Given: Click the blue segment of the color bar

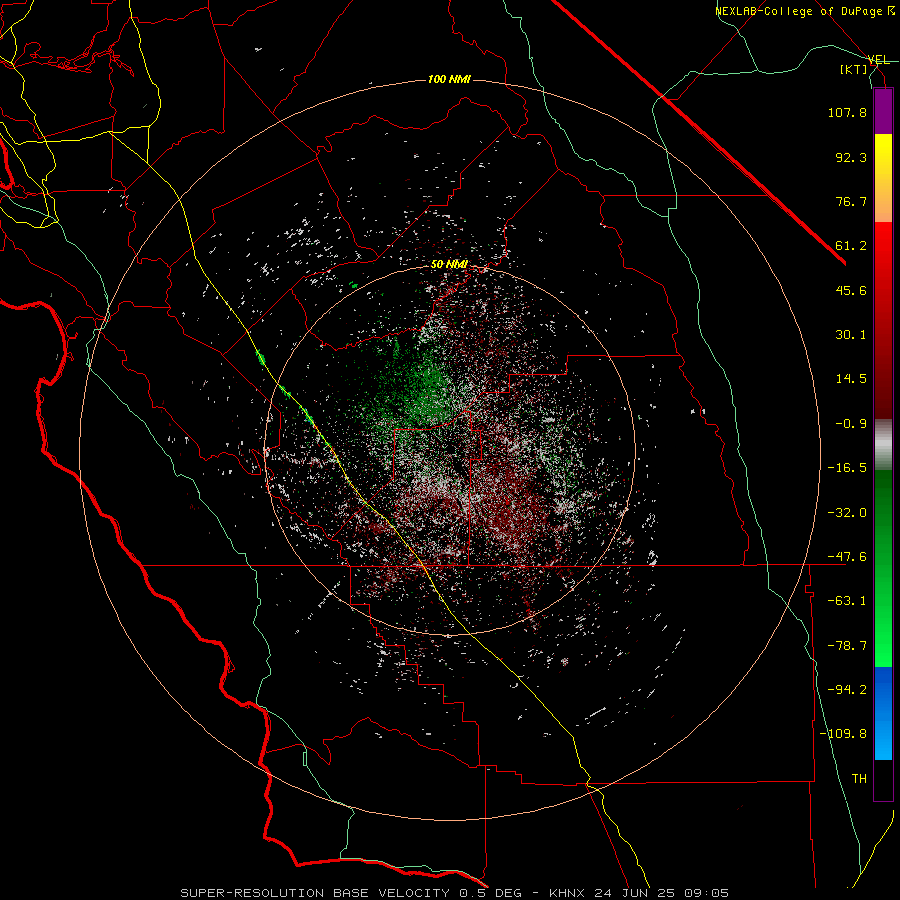Looking at the screenshot, I should (883, 713).
